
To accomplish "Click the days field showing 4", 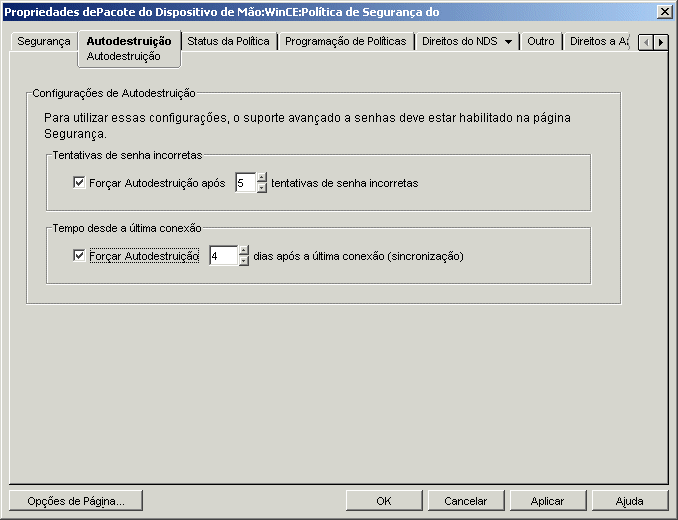I will [223, 256].
